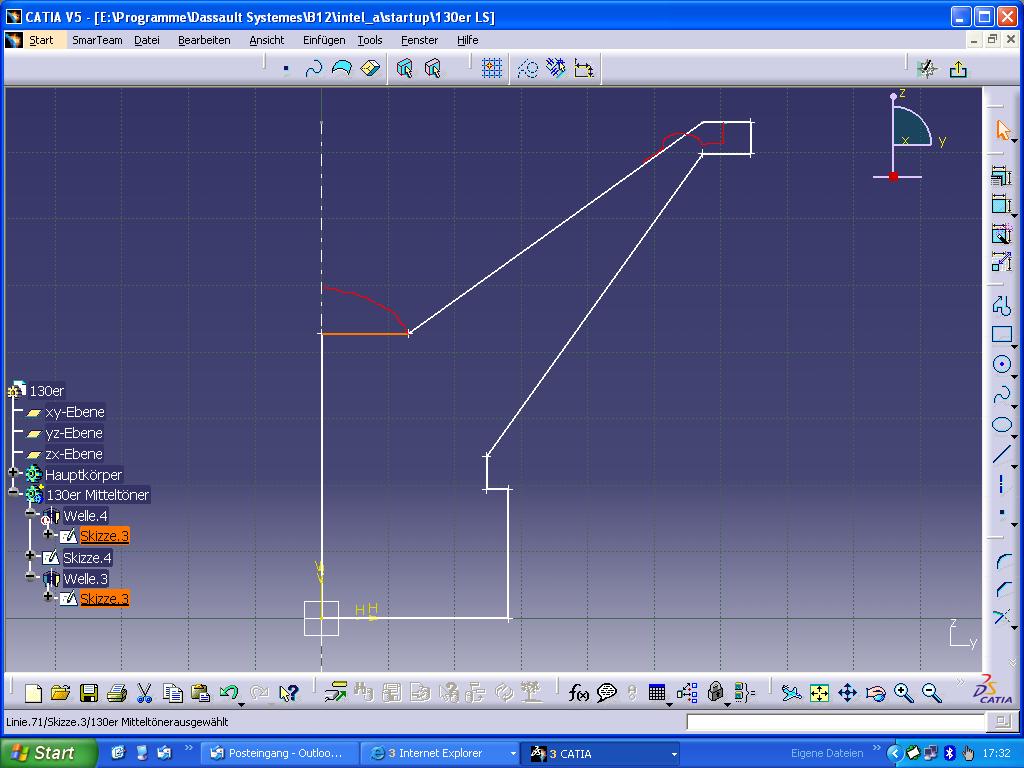Click the Edit Multi-Constraint icon
The height and width of the screenshot is (768, 1024).
[1001, 261]
